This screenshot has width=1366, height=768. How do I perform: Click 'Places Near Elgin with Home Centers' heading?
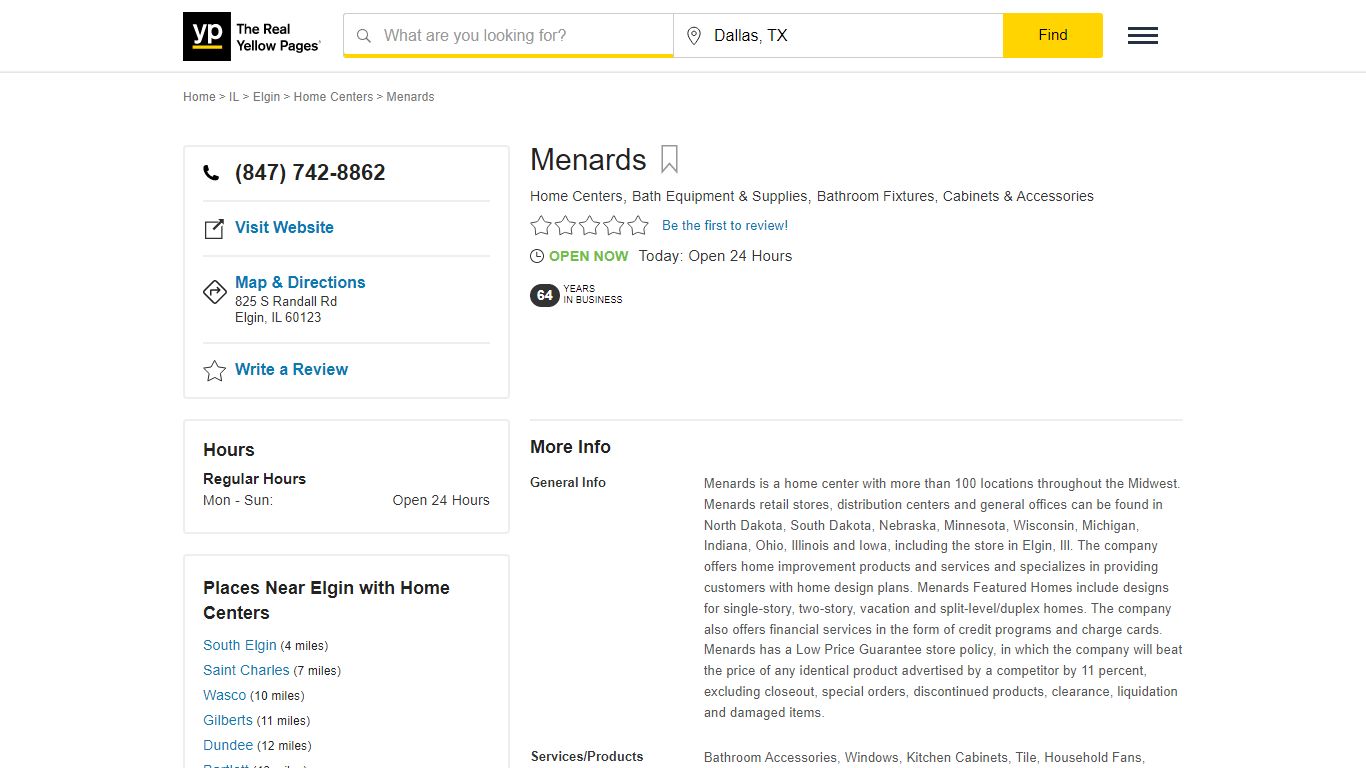coord(326,600)
